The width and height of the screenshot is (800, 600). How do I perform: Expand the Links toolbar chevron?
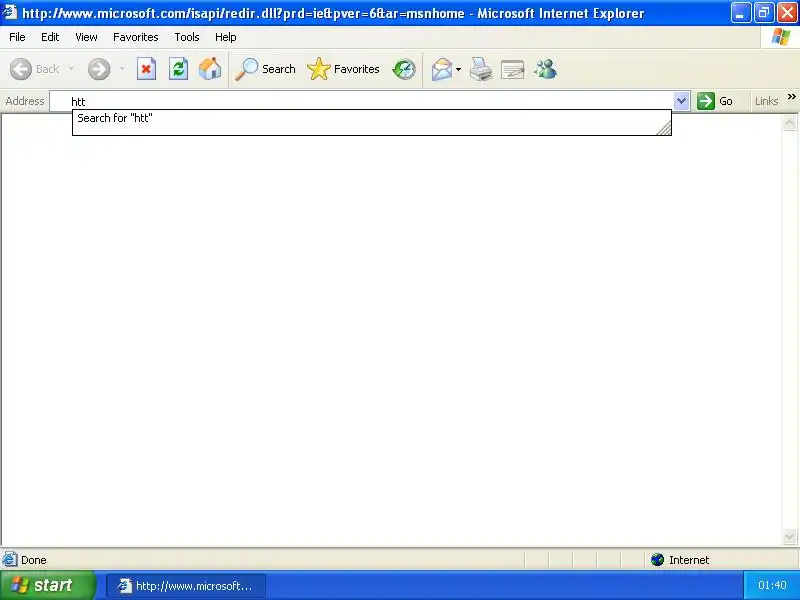click(791, 96)
